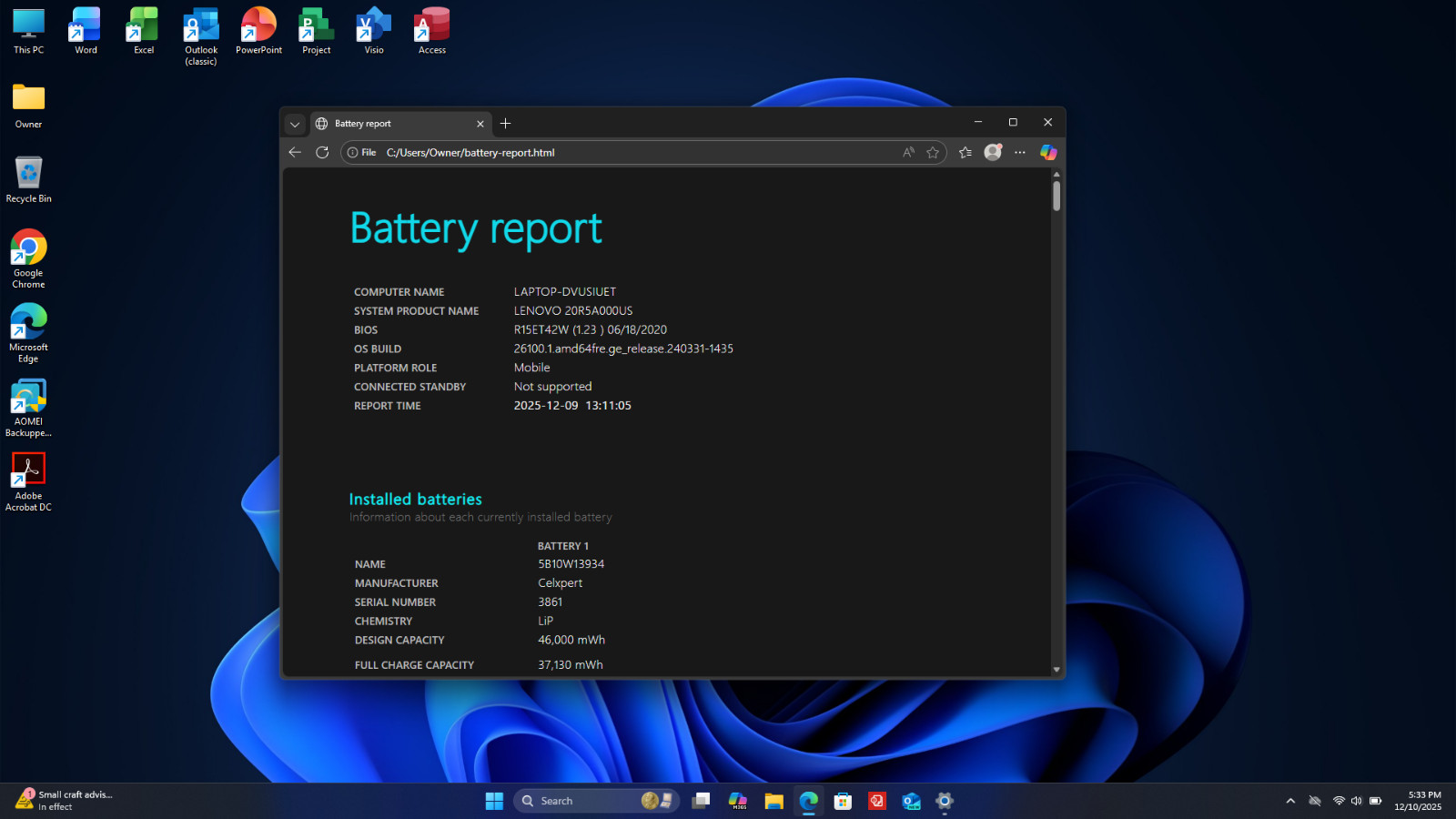
Task: Click the taskbar Search box
Action: tap(596, 801)
